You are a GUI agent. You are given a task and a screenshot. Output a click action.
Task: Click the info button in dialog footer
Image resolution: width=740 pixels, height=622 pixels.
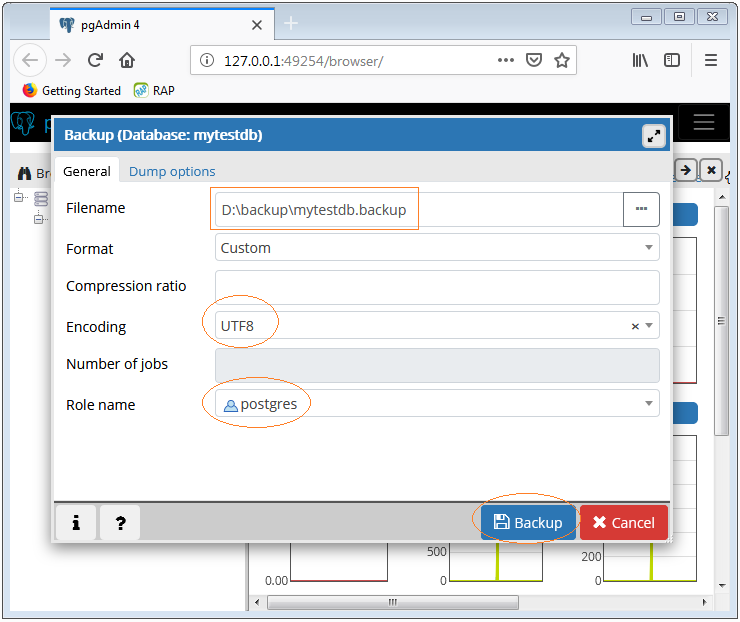[76, 522]
